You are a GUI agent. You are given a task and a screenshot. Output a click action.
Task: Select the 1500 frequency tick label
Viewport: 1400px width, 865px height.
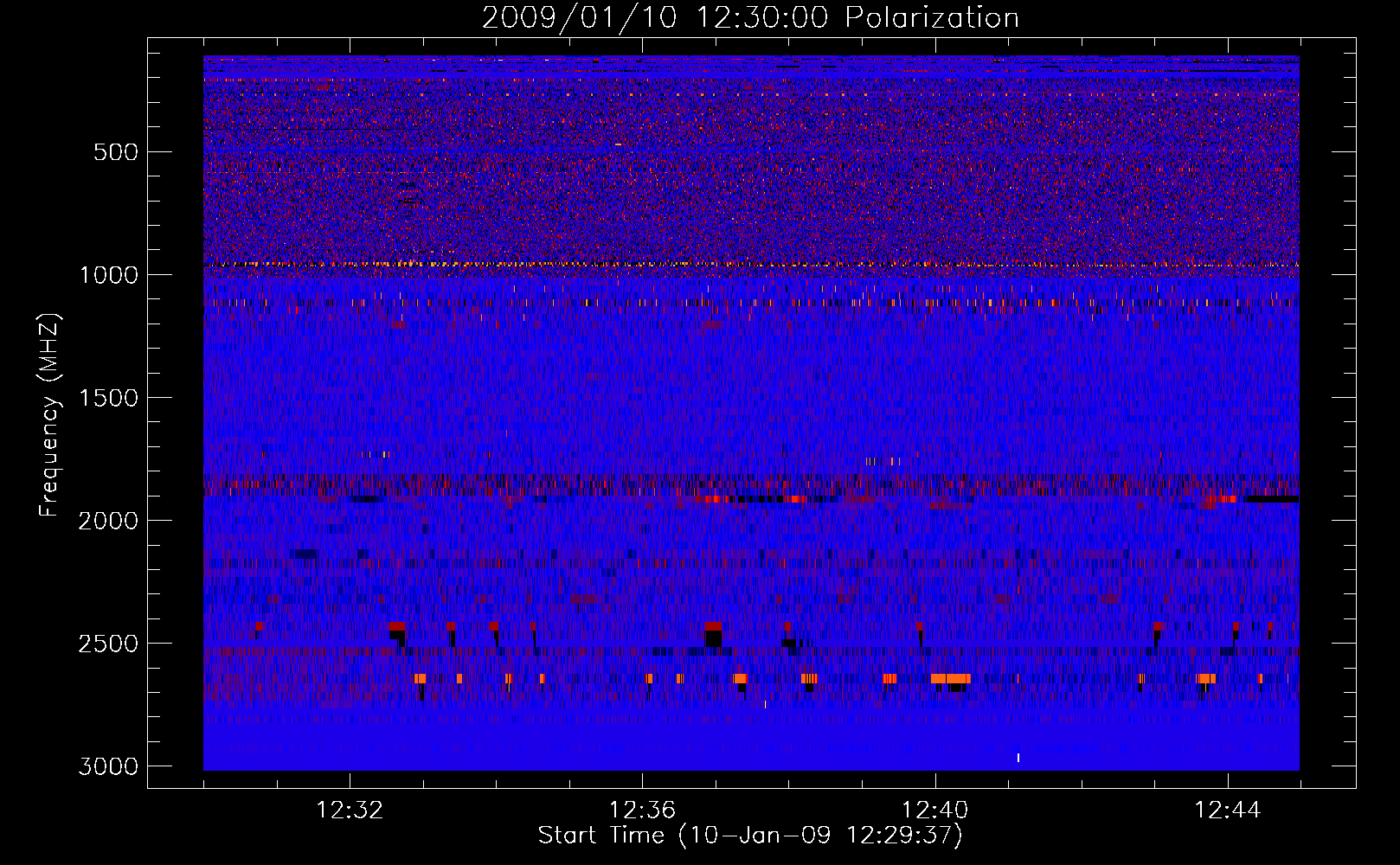[x=108, y=398]
